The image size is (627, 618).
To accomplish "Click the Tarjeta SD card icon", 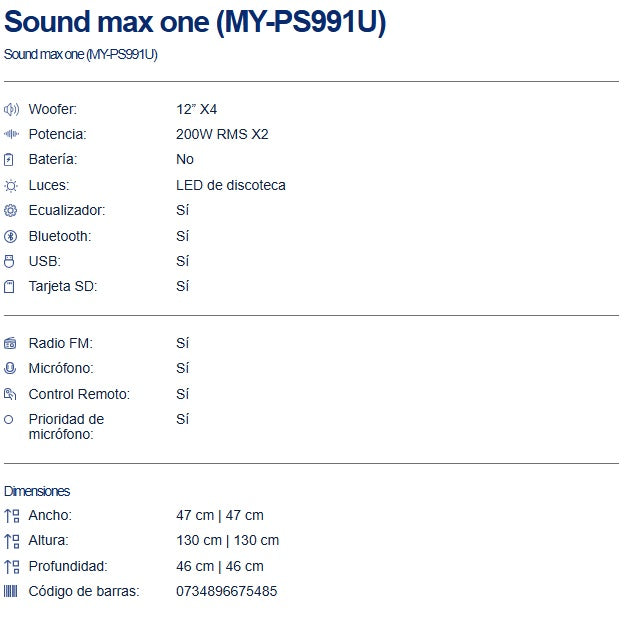I will point(9,286).
